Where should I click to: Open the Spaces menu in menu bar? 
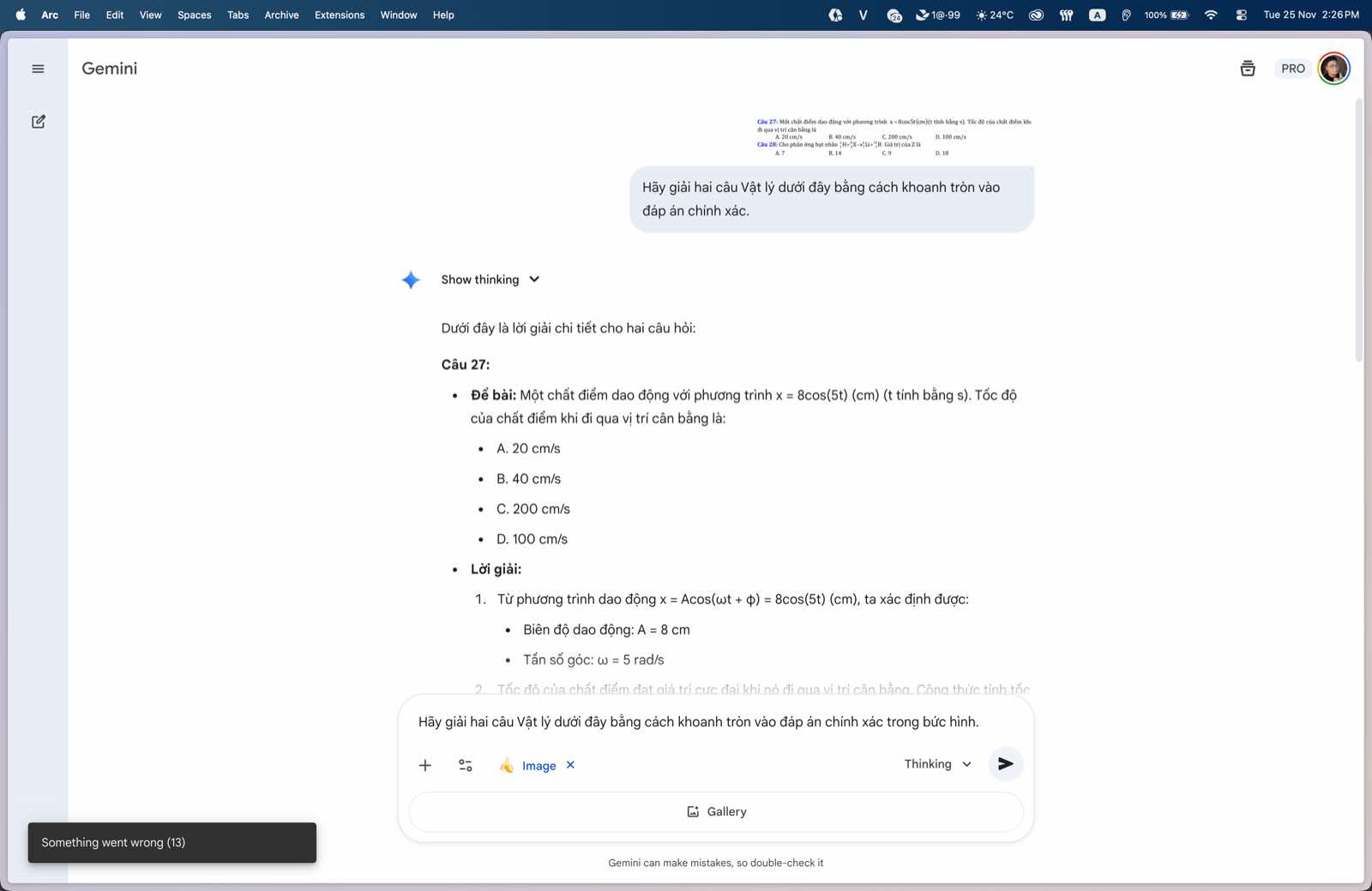pos(194,15)
